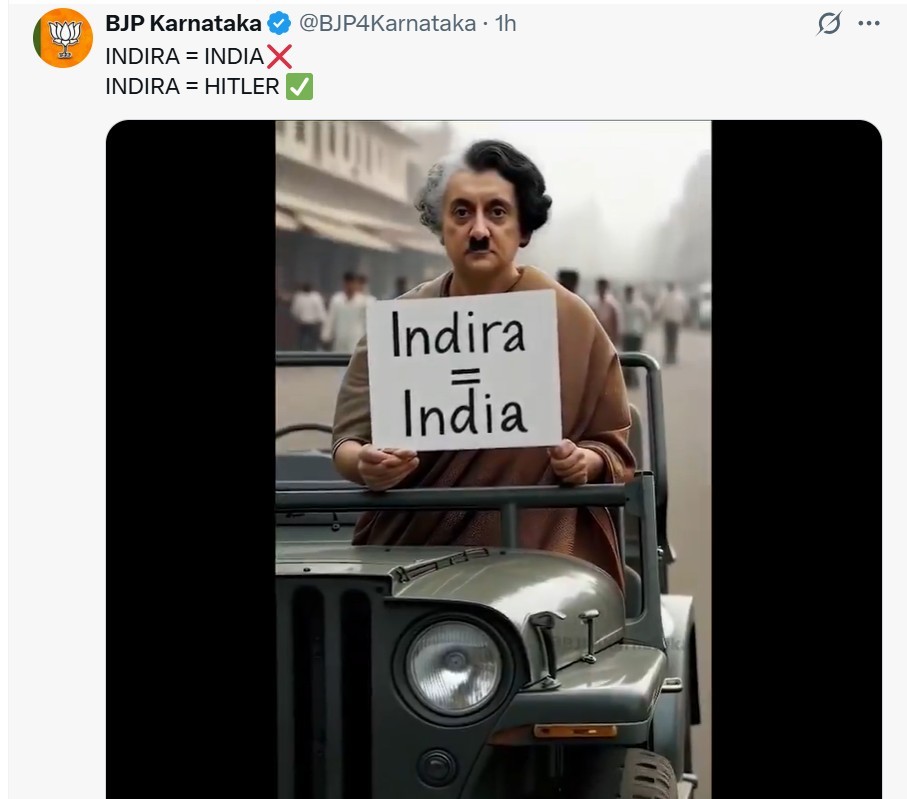
Task: Open the 1h timestamp permalink
Action: coord(506,24)
